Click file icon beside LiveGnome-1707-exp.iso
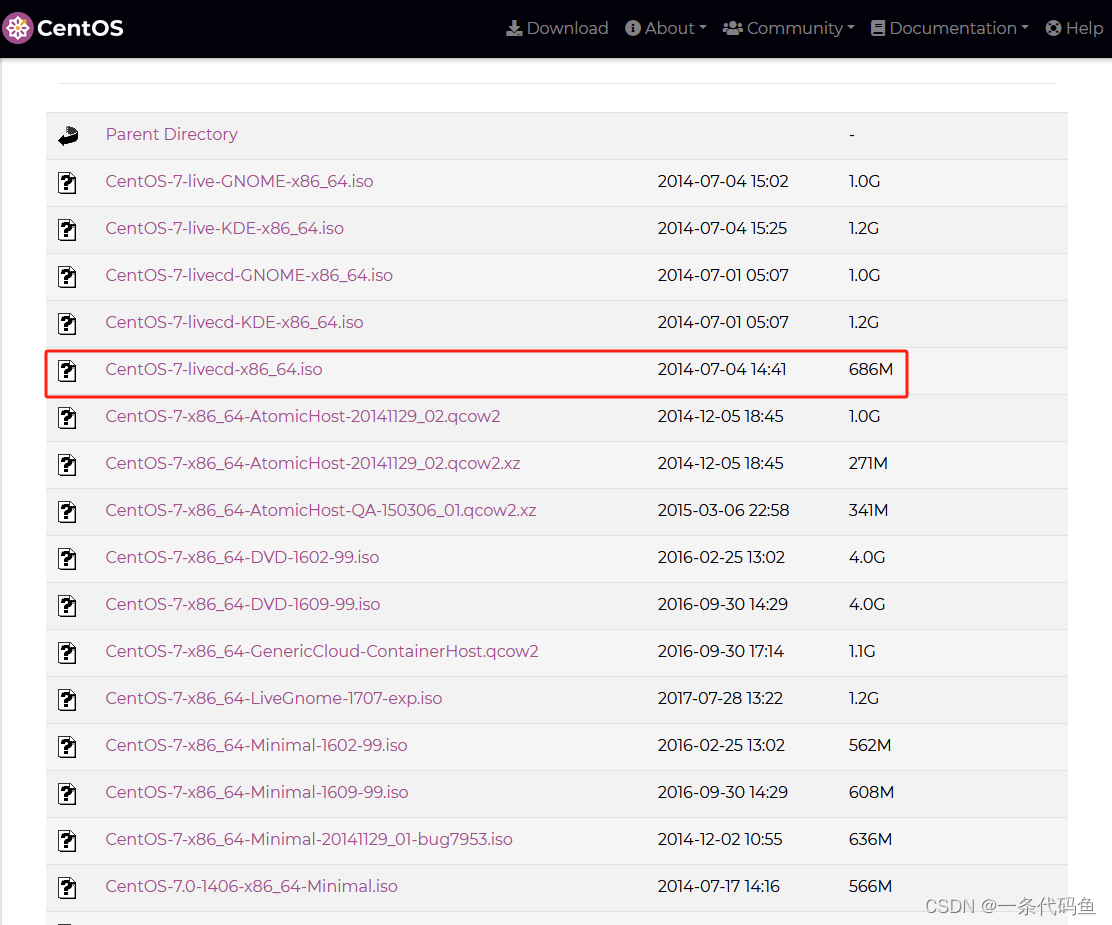Viewport: 1112px width, 925px height. point(67,700)
